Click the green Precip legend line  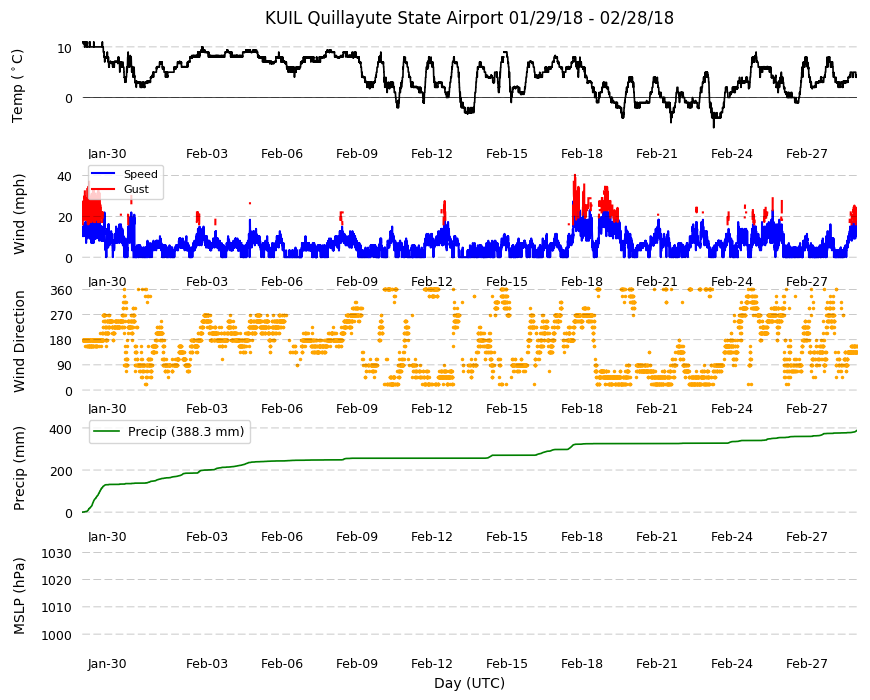tap(108, 432)
